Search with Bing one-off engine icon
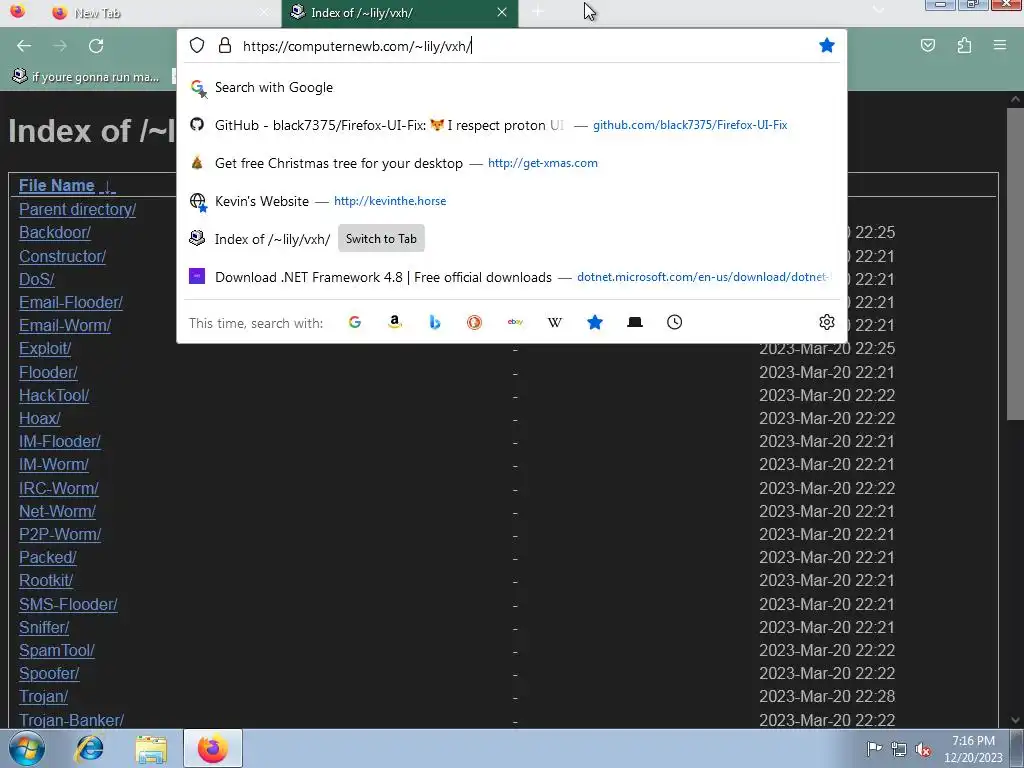1024x768 pixels. click(x=435, y=322)
